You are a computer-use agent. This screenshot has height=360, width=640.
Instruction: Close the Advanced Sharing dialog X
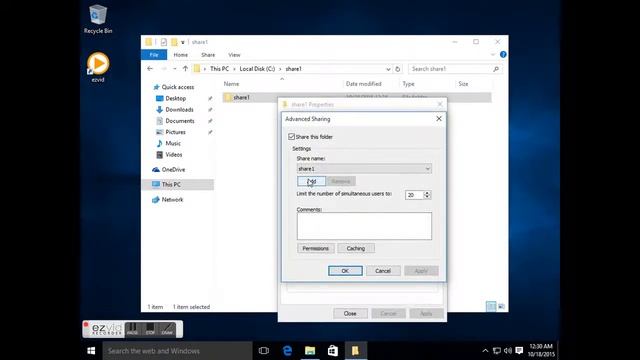[x=439, y=119]
